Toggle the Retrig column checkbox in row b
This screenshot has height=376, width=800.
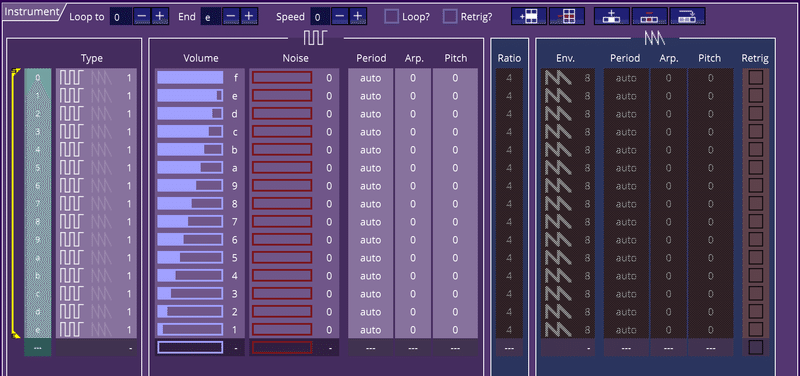(756, 276)
